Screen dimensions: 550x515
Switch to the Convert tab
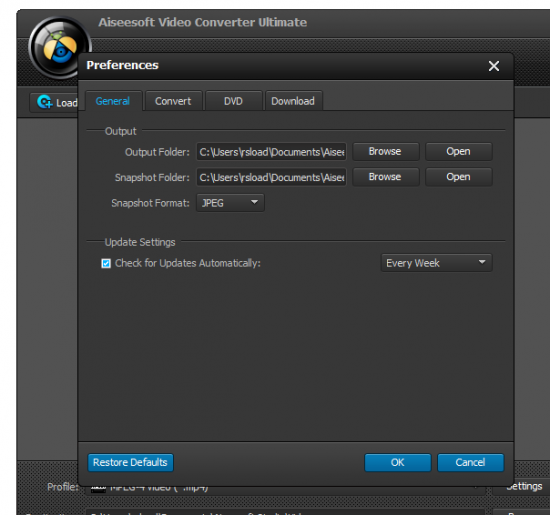173,101
